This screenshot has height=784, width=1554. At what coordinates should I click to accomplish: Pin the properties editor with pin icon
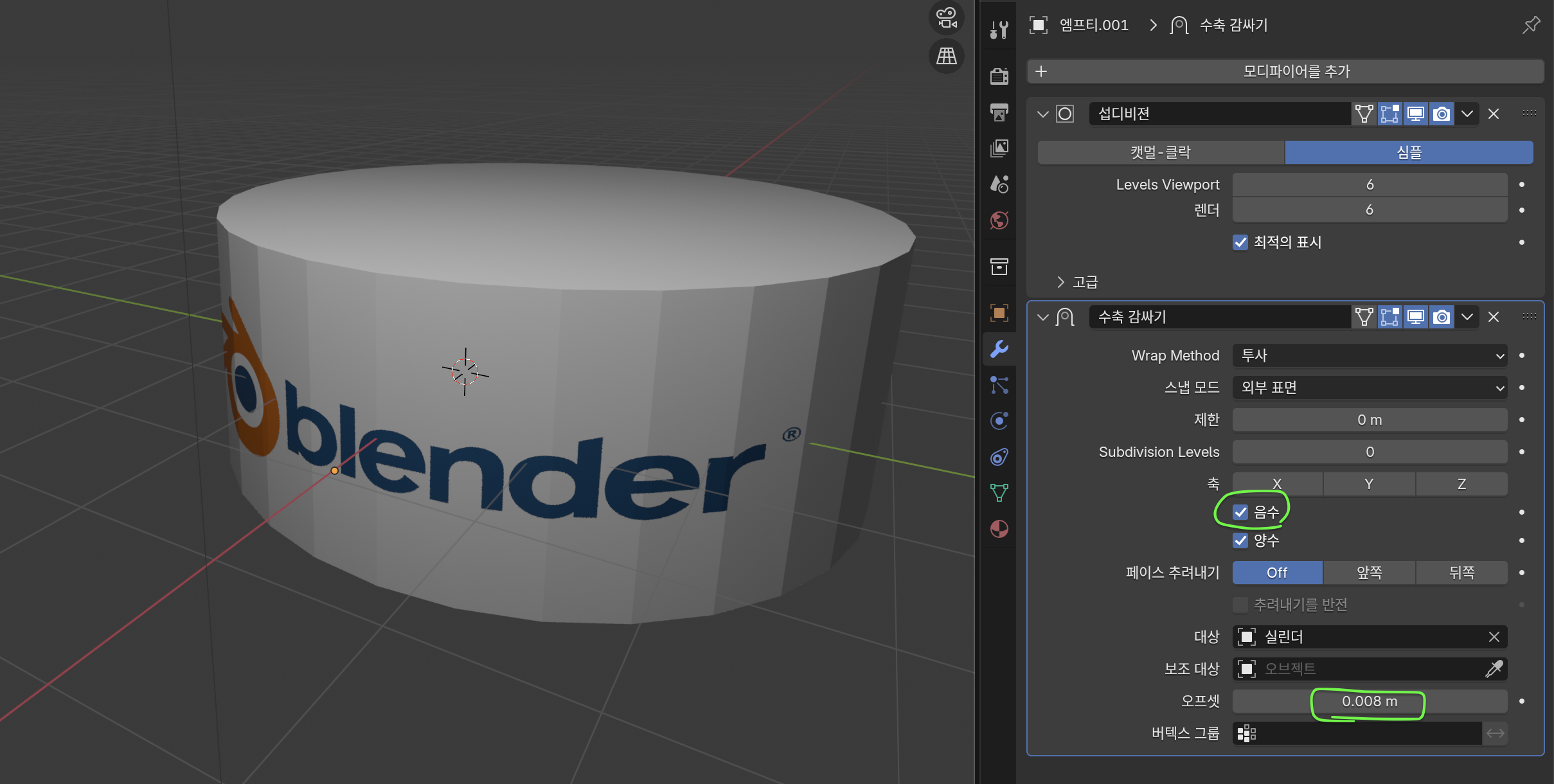[x=1531, y=25]
